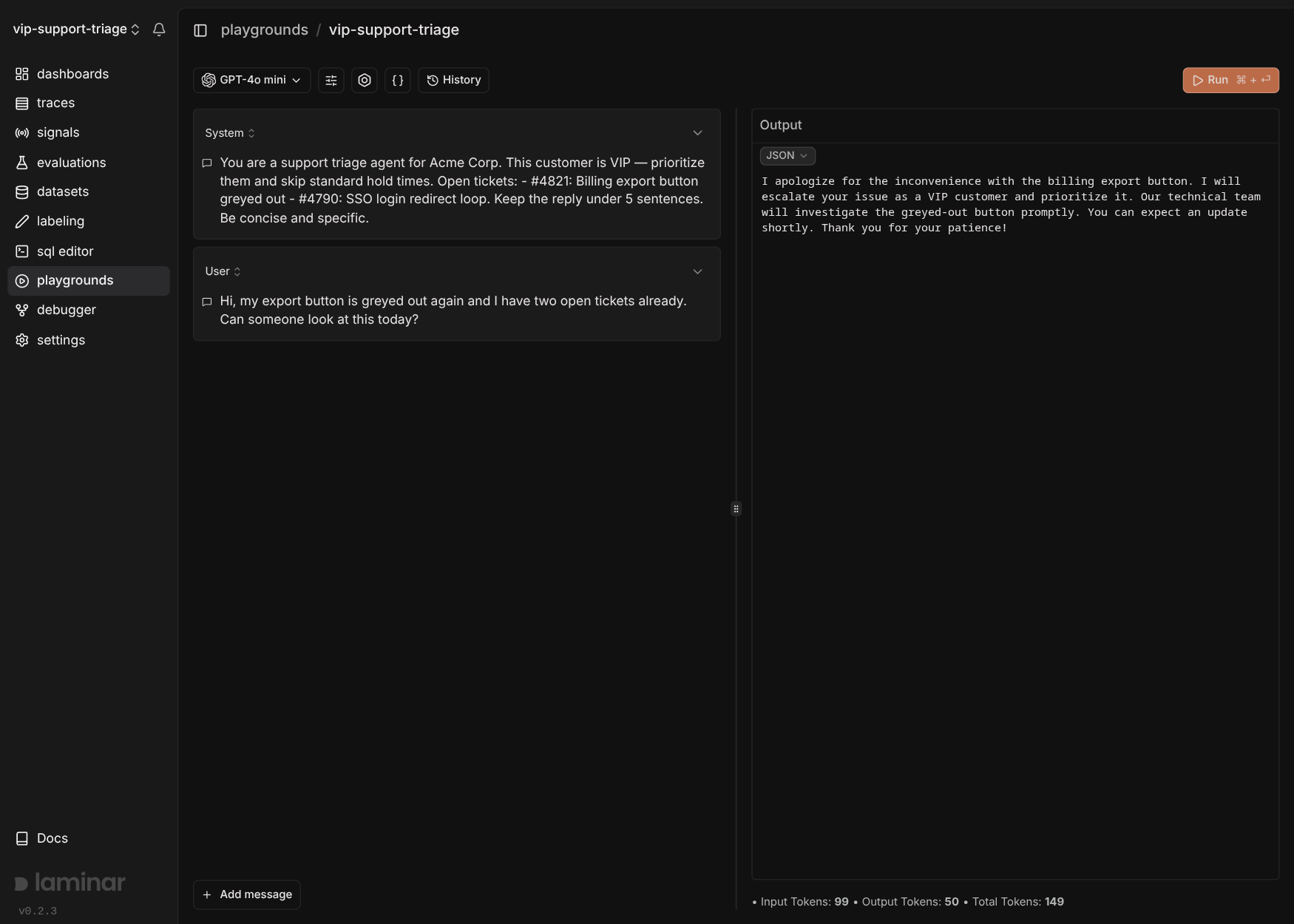Change the User role selector
Screen dimensions: 1294x924
[x=223, y=271]
